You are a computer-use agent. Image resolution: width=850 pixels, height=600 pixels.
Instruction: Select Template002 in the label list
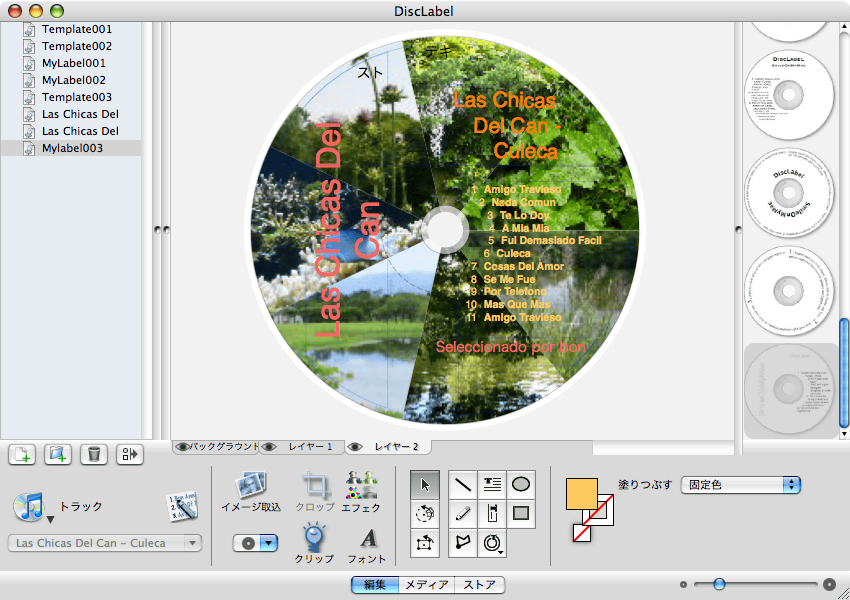(70, 46)
